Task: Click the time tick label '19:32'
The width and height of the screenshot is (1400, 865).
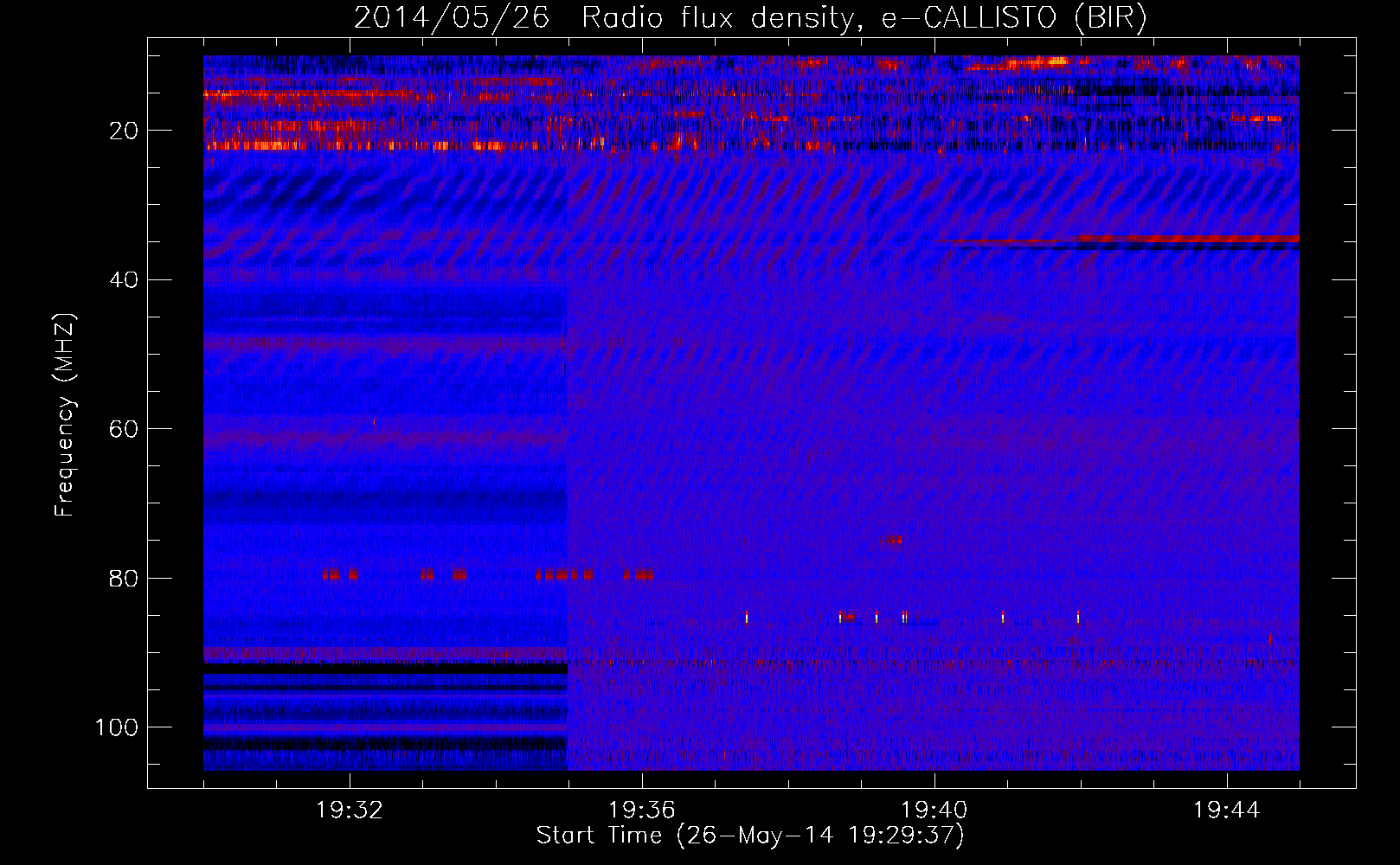Action: (x=350, y=811)
